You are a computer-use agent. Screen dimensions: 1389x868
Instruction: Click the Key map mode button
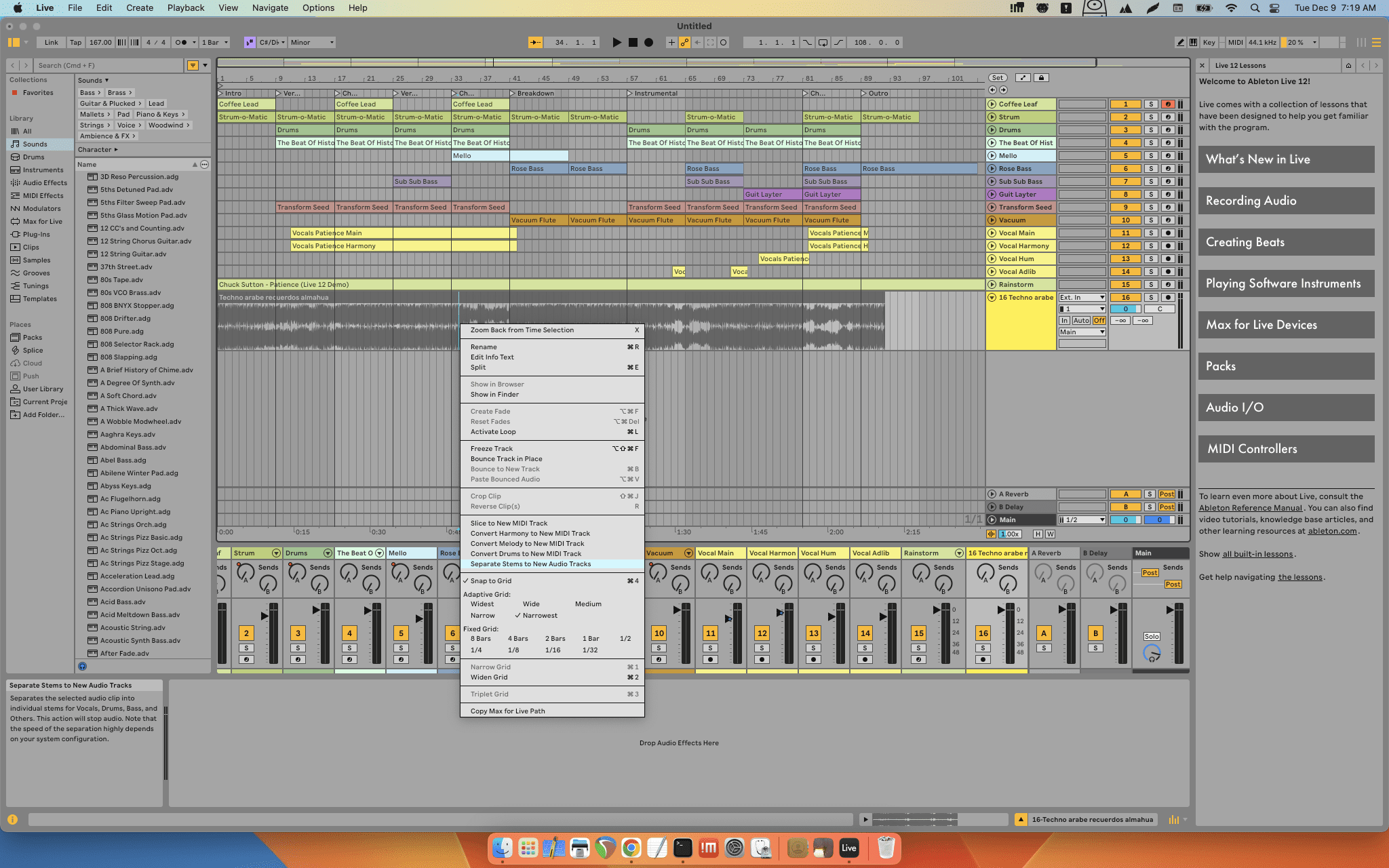[x=1208, y=42]
